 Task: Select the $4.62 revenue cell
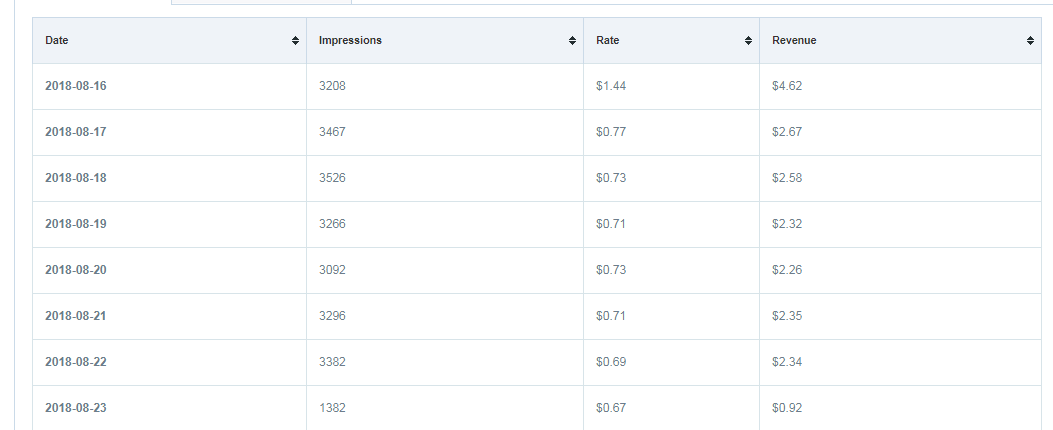(787, 86)
